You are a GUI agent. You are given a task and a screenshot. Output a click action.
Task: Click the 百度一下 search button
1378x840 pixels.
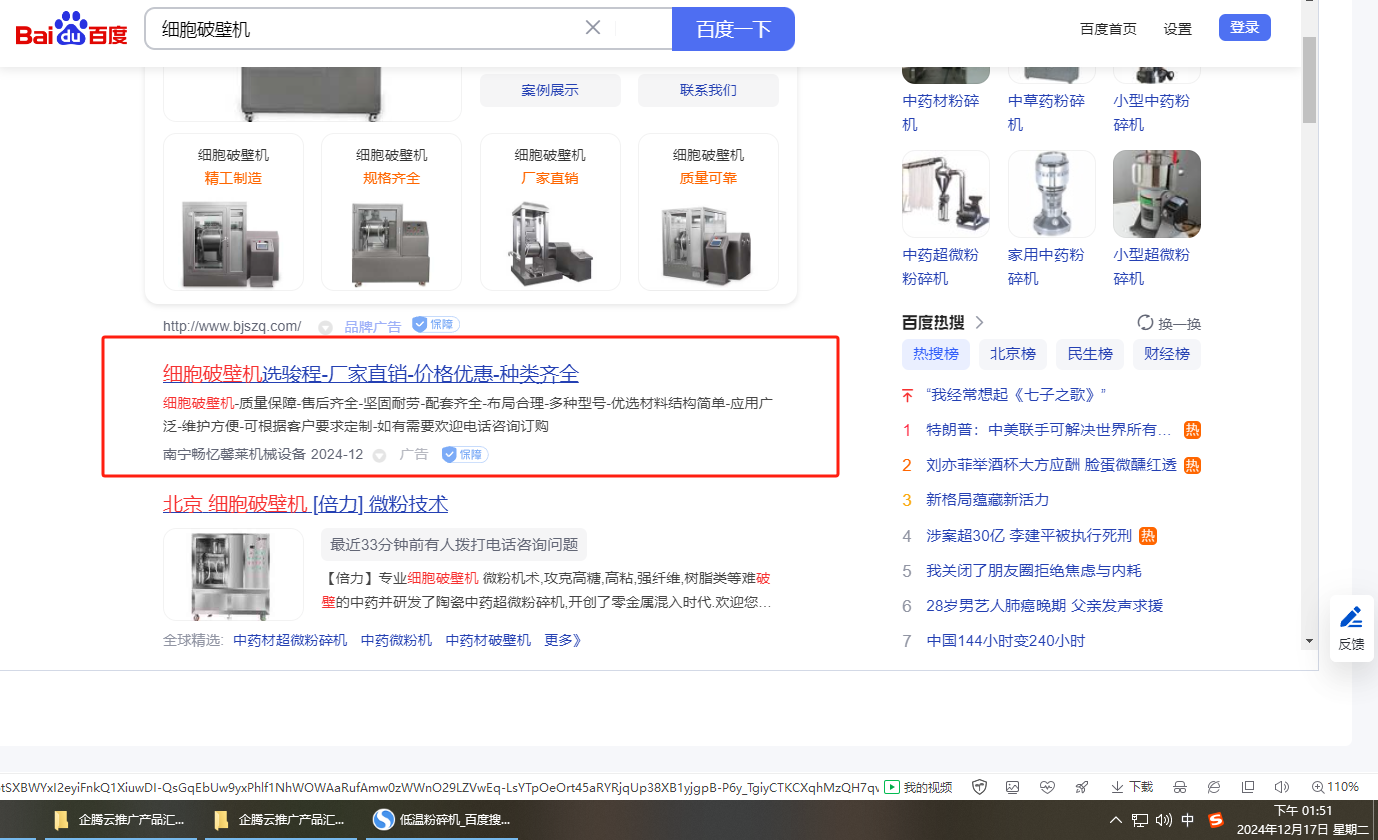(x=733, y=29)
